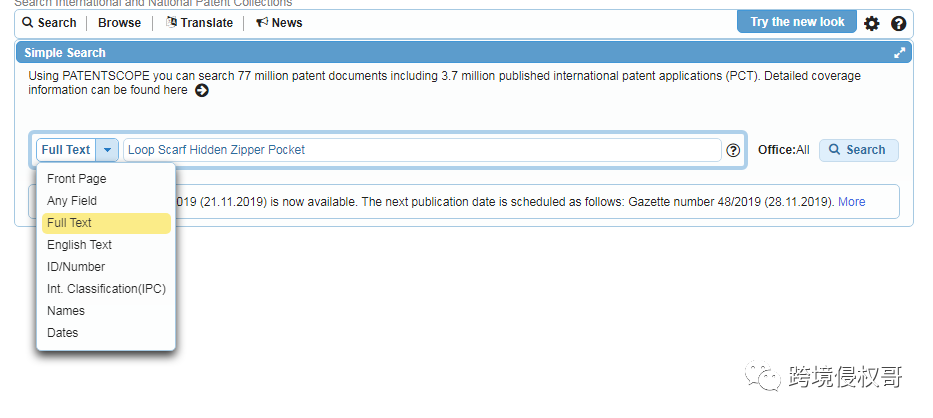Image resolution: width=933 pixels, height=418 pixels.
Task: Select the highlighted Full Text option
Action: pyautogui.click(x=106, y=223)
